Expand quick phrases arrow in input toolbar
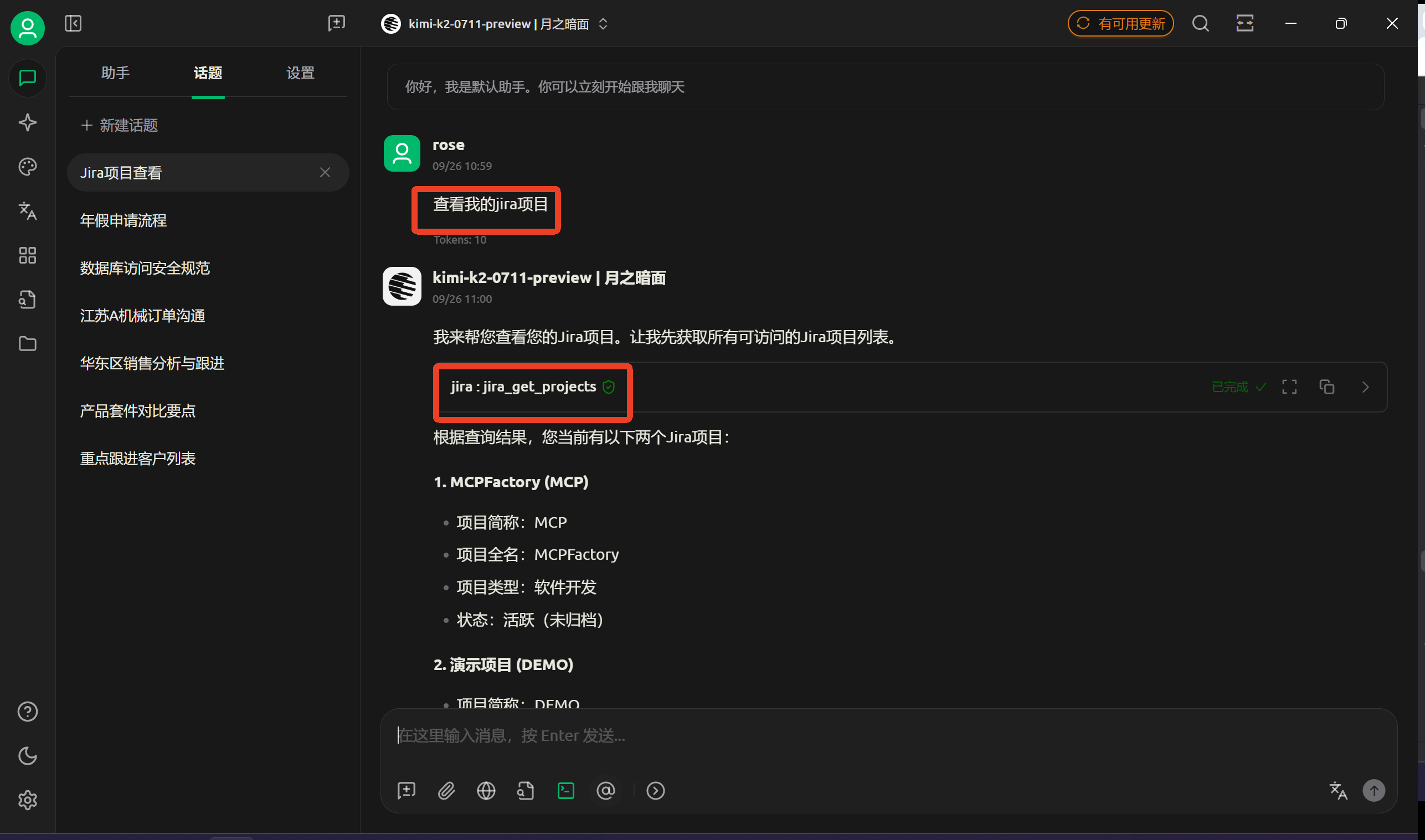Image resolution: width=1425 pixels, height=840 pixels. [655, 790]
